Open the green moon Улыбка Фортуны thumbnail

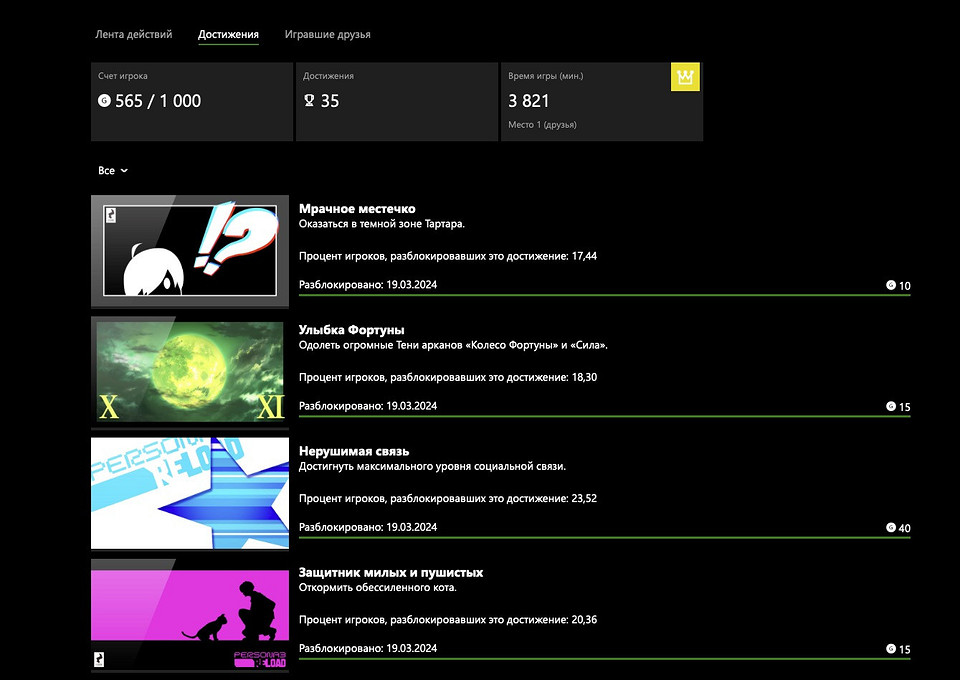pyautogui.click(x=190, y=370)
